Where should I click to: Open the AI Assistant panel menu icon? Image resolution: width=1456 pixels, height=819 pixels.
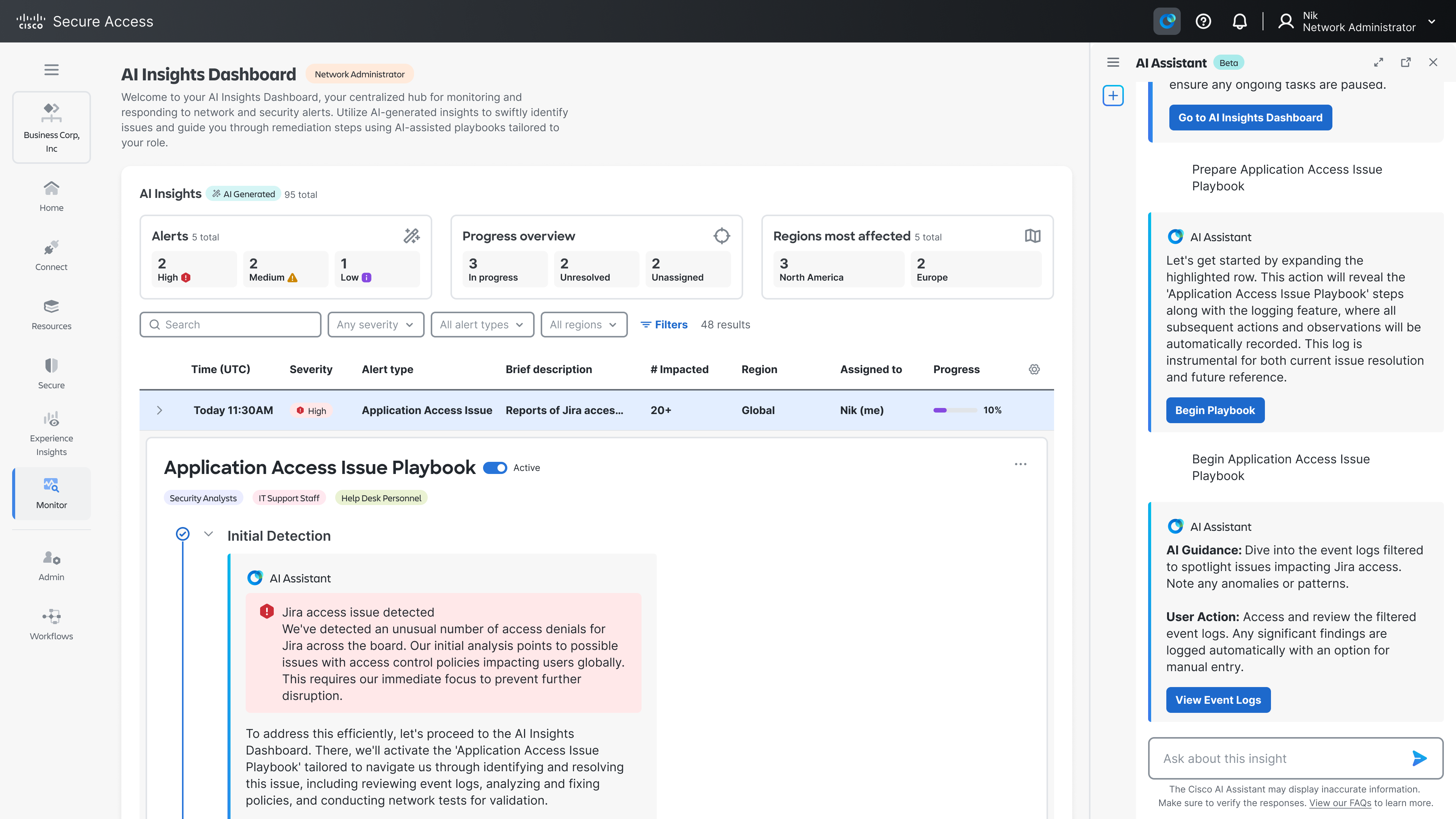(x=1113, y=63)
